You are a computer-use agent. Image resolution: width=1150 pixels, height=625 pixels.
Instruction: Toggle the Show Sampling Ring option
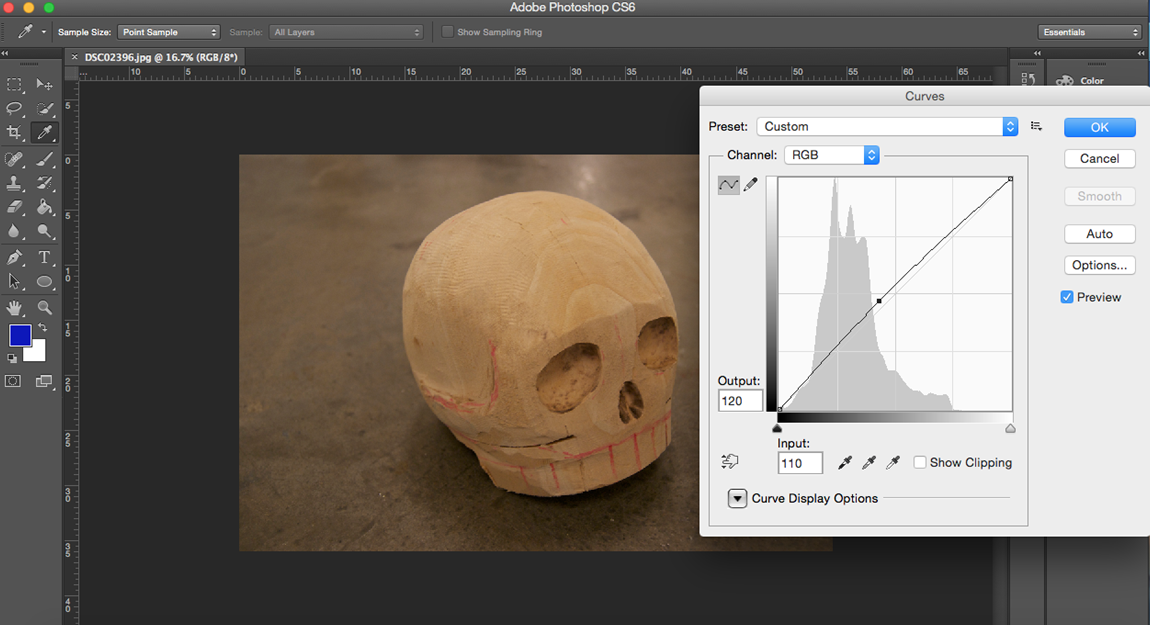coord(447,31)
